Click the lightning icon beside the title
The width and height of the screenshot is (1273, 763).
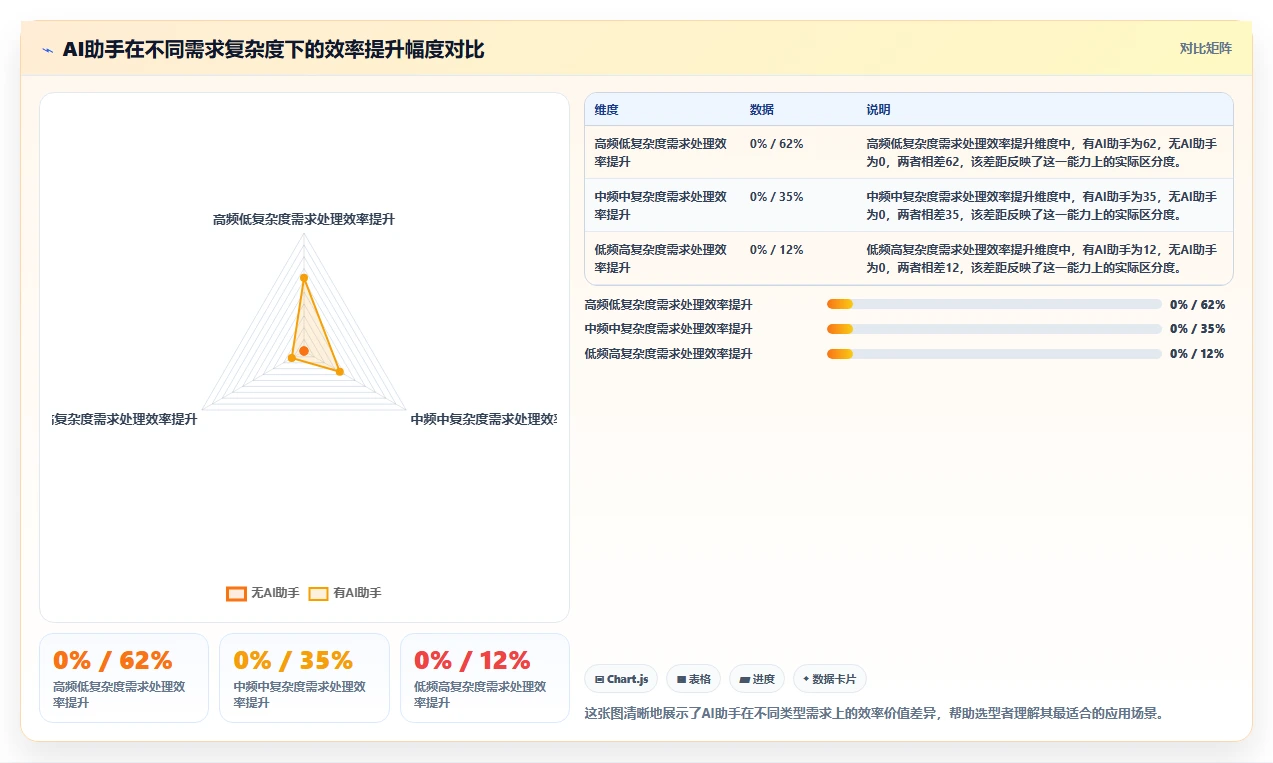47,50
